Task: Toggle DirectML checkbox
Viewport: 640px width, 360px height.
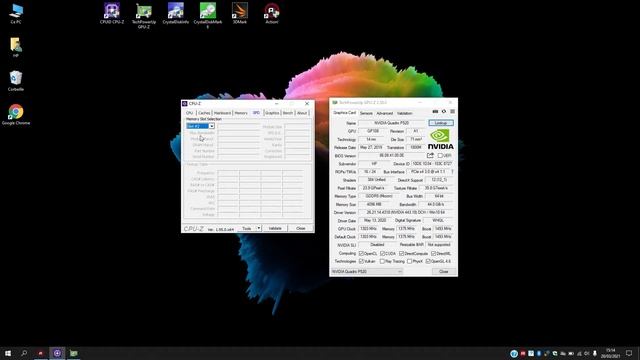Action: pos(433,253)
